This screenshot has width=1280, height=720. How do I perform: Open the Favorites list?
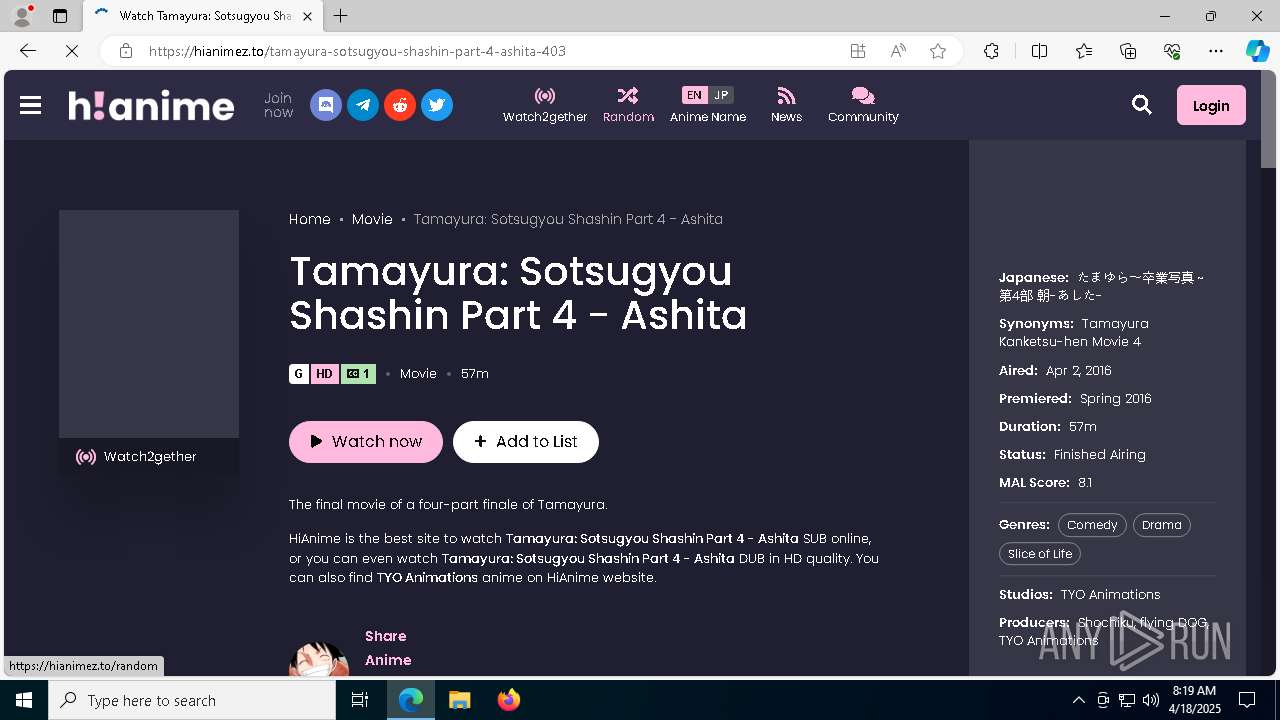coord(1084,51)
